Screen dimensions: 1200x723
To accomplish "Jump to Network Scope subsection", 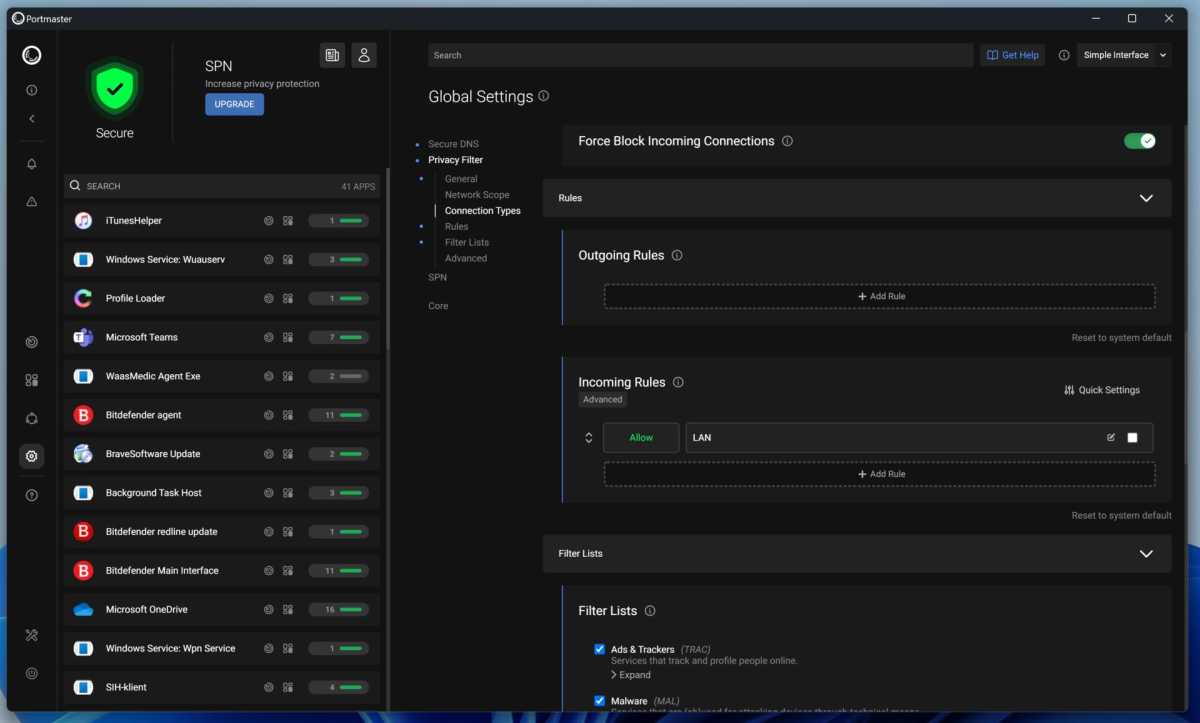I will [477, 195].
